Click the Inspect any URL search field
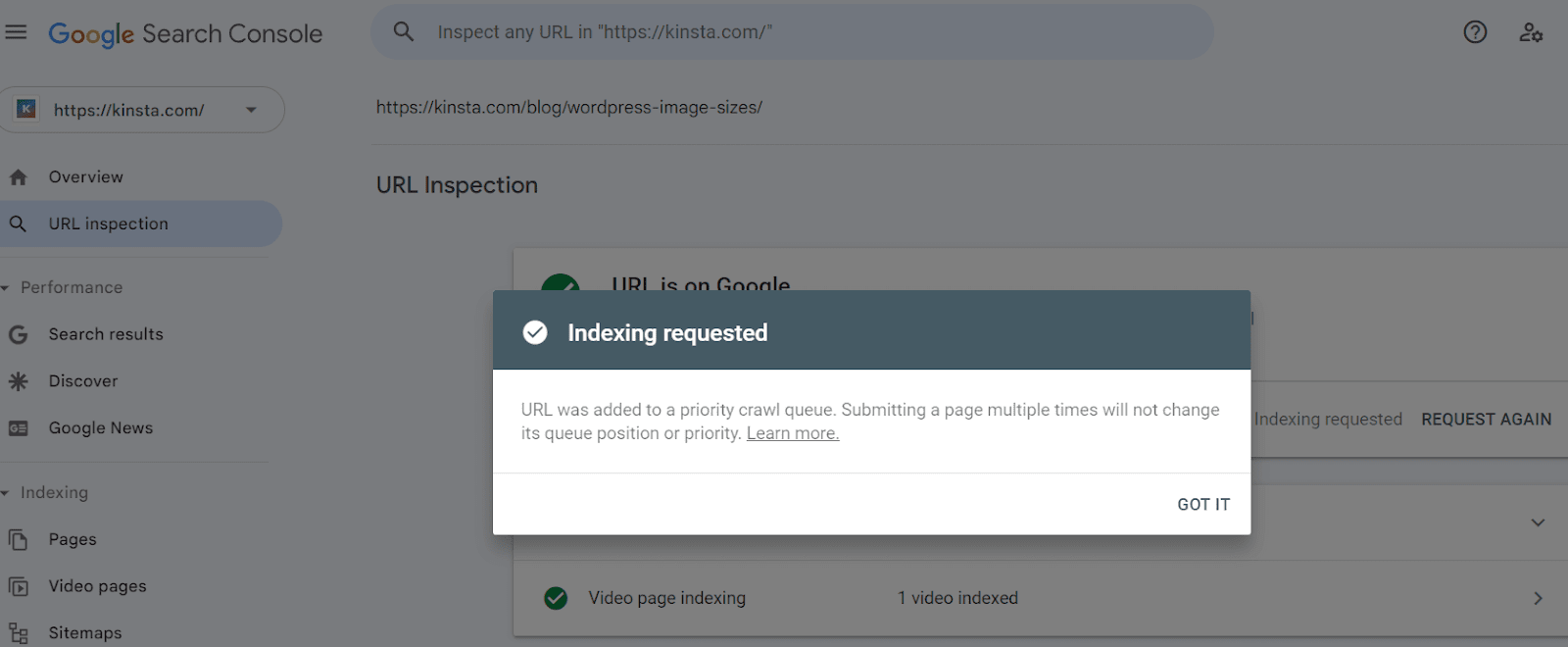 pos(792,32)
